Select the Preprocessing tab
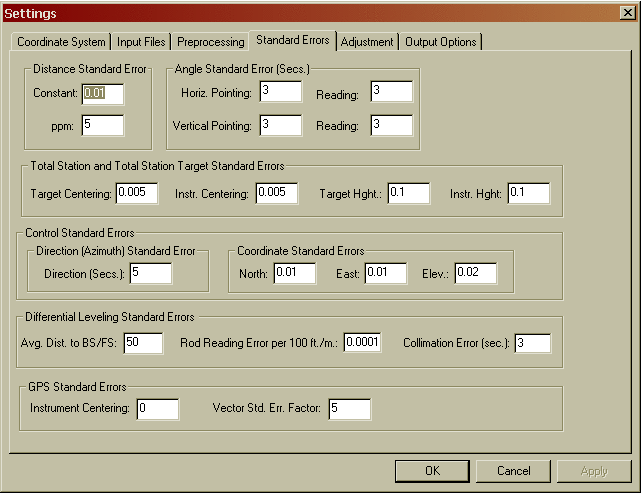This screenshot has height=493, width=641. click(x=211, y=42)
